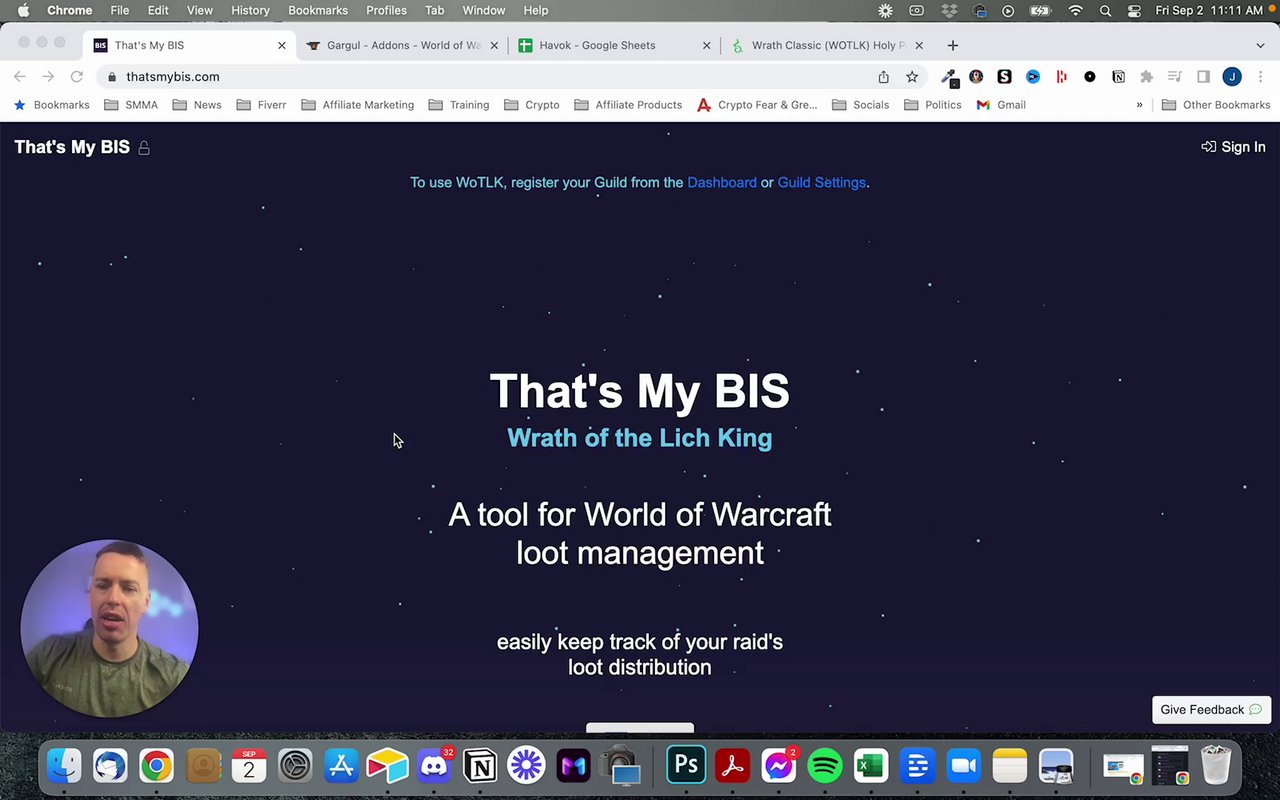This screenshot has height=800, width=1280.
Task: Click the Wi-Fi status icon
Action: [x=1076, y=10]
